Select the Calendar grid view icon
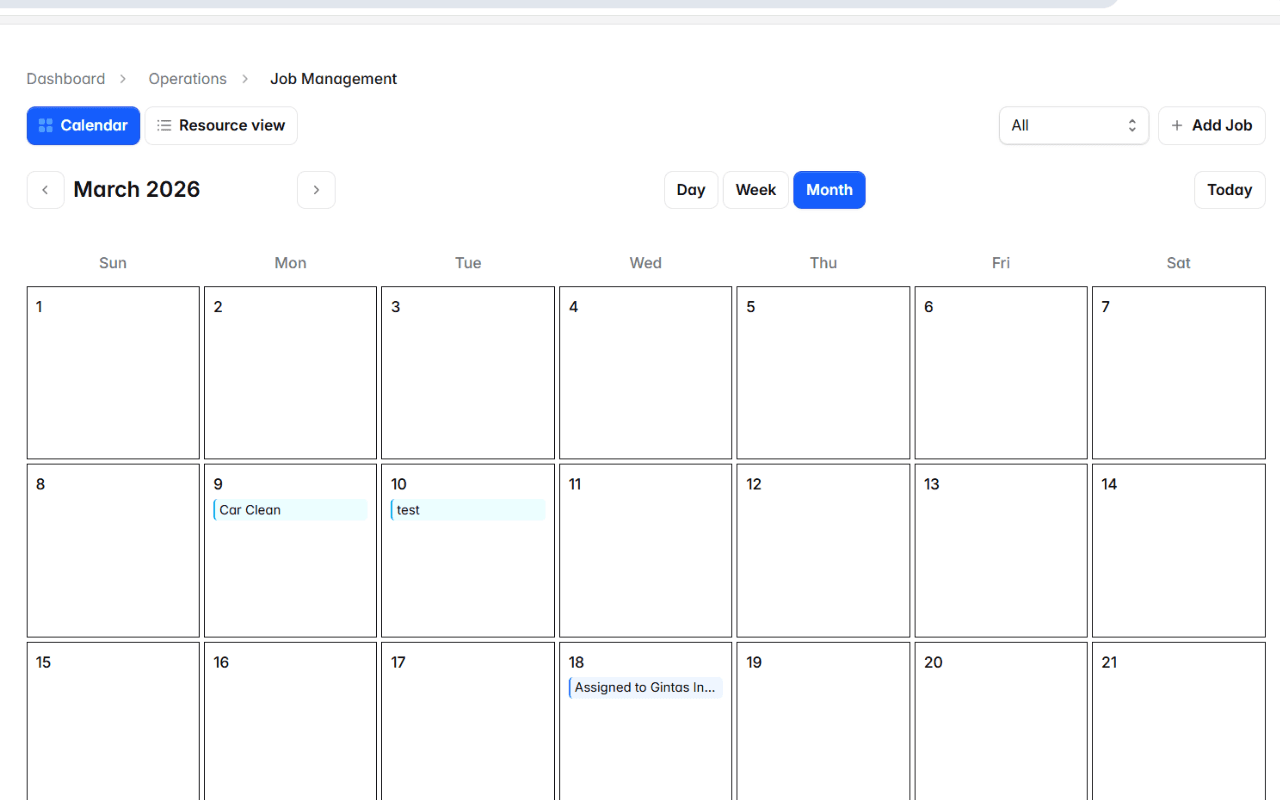Image resolution: width=1280 pixels, height=800 pixels. coord(46,125)
